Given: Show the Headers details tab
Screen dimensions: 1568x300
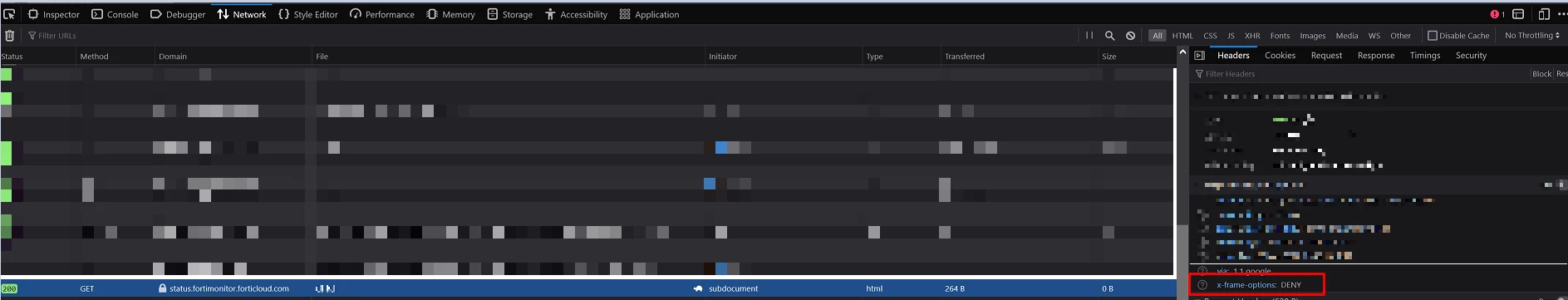Looking at the screenshot, I should click(x=1233, y=56).
